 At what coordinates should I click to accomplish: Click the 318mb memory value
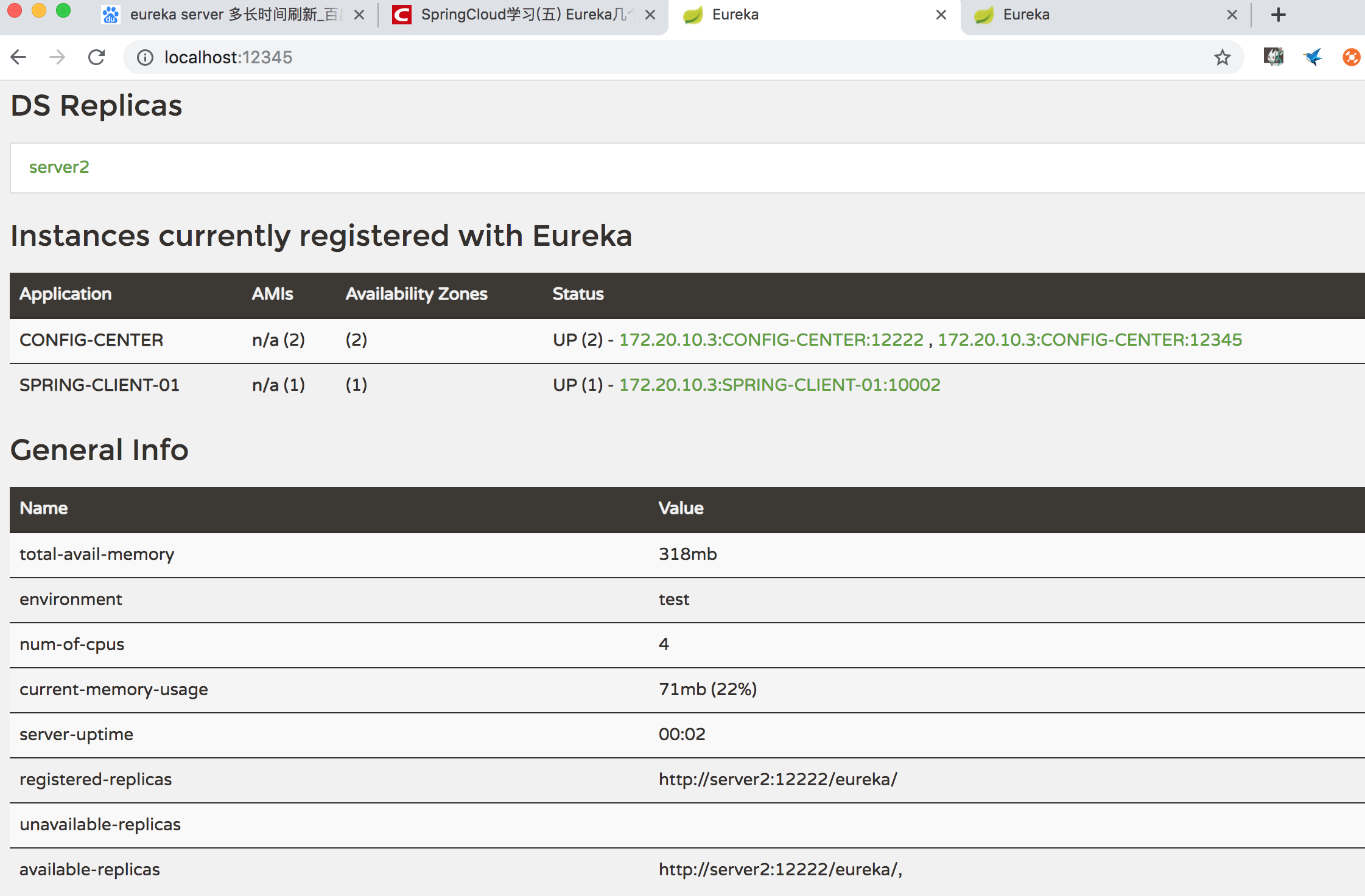[688, 554]
